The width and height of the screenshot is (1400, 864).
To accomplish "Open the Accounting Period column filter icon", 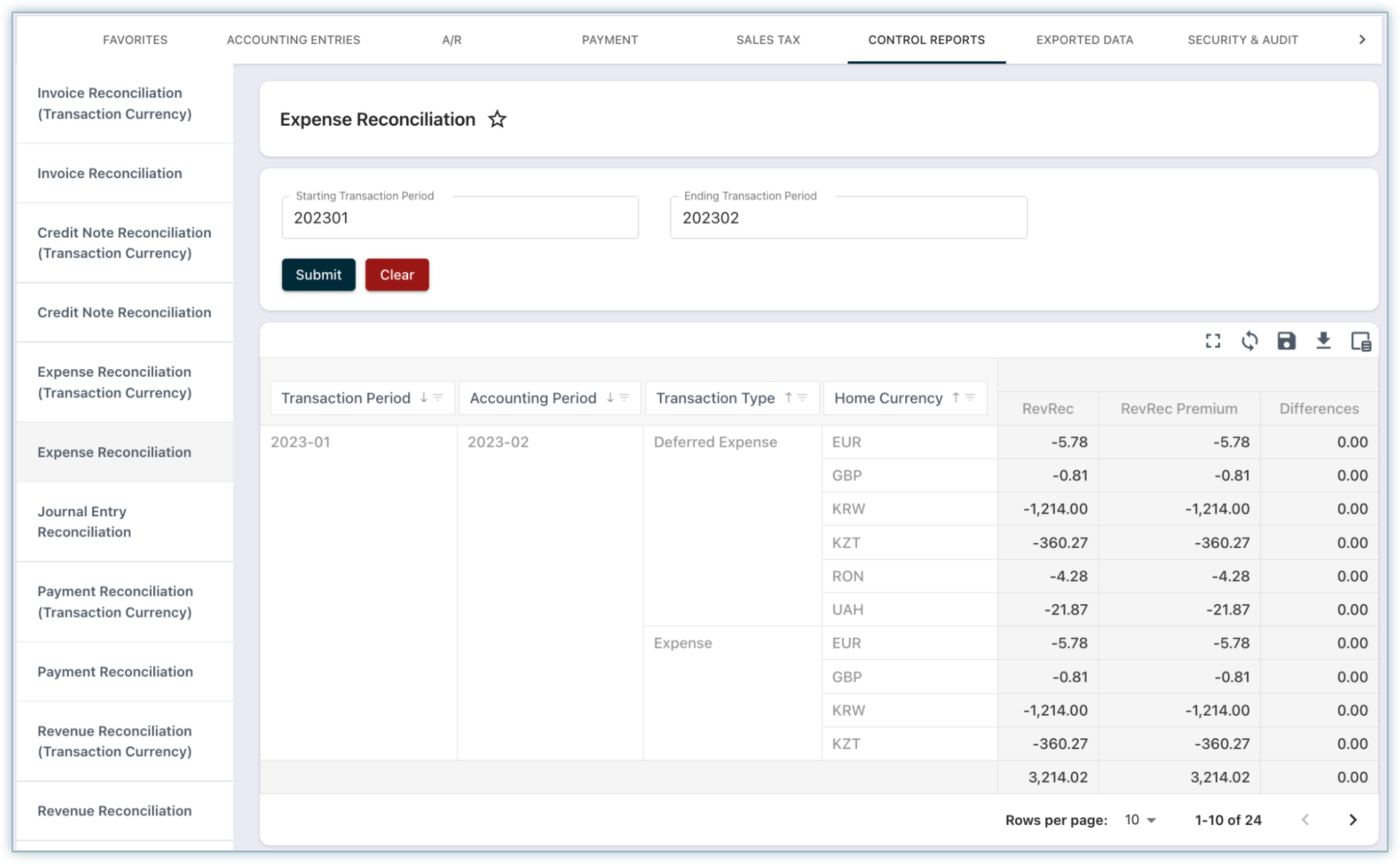I will [624, 398].
